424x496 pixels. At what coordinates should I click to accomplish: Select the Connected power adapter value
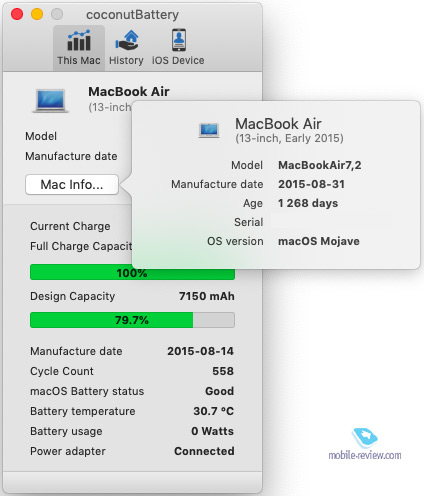(x=204, y=451)
